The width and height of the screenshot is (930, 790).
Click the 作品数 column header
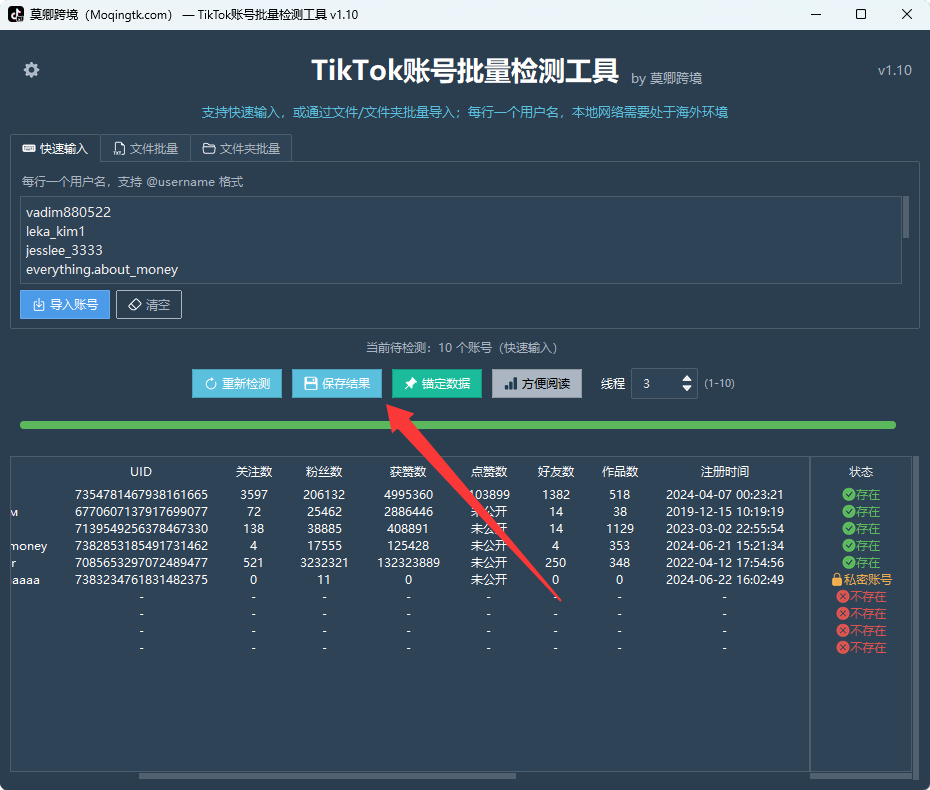click(620, 472)
